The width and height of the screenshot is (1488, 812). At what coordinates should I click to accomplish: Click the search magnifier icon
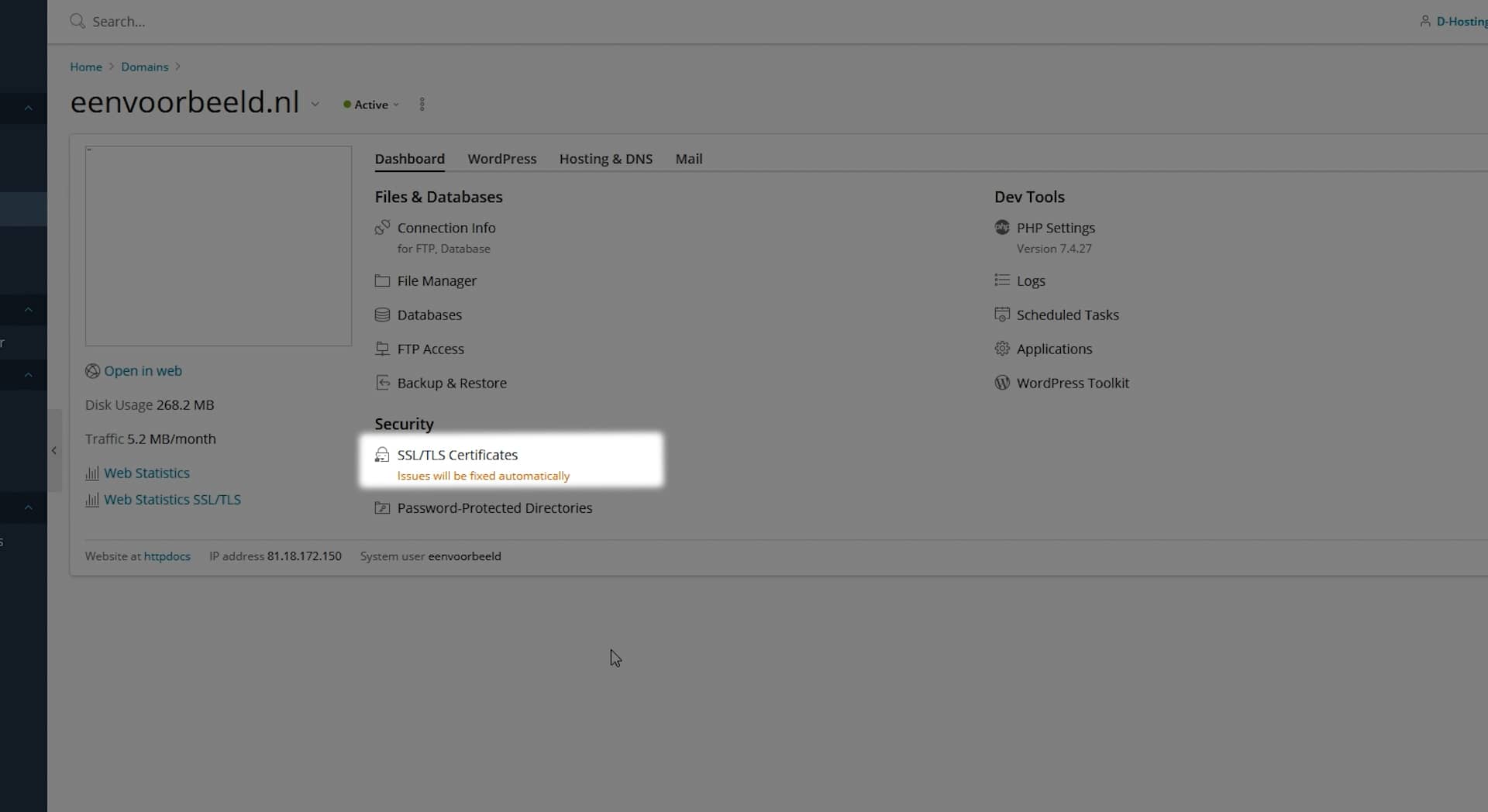click(x=77, y=21)
